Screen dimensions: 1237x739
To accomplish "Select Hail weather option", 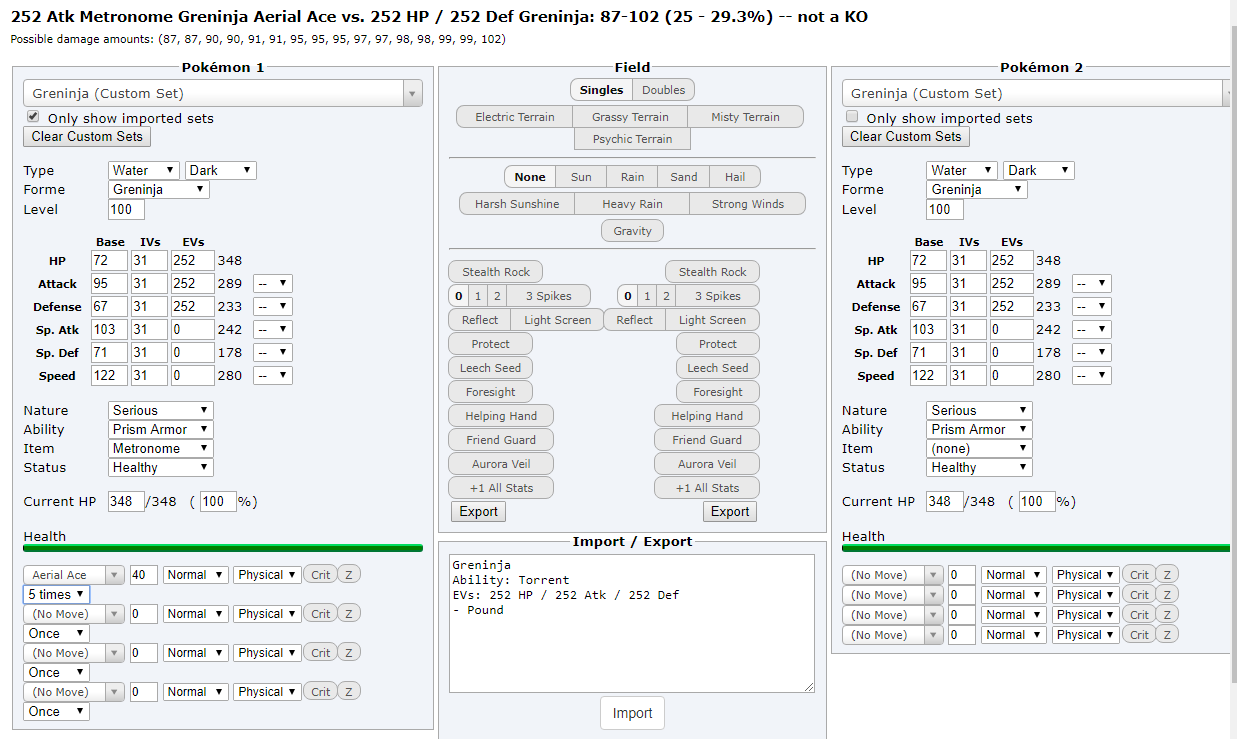I will pyautogui.click(x=735, y=177).
